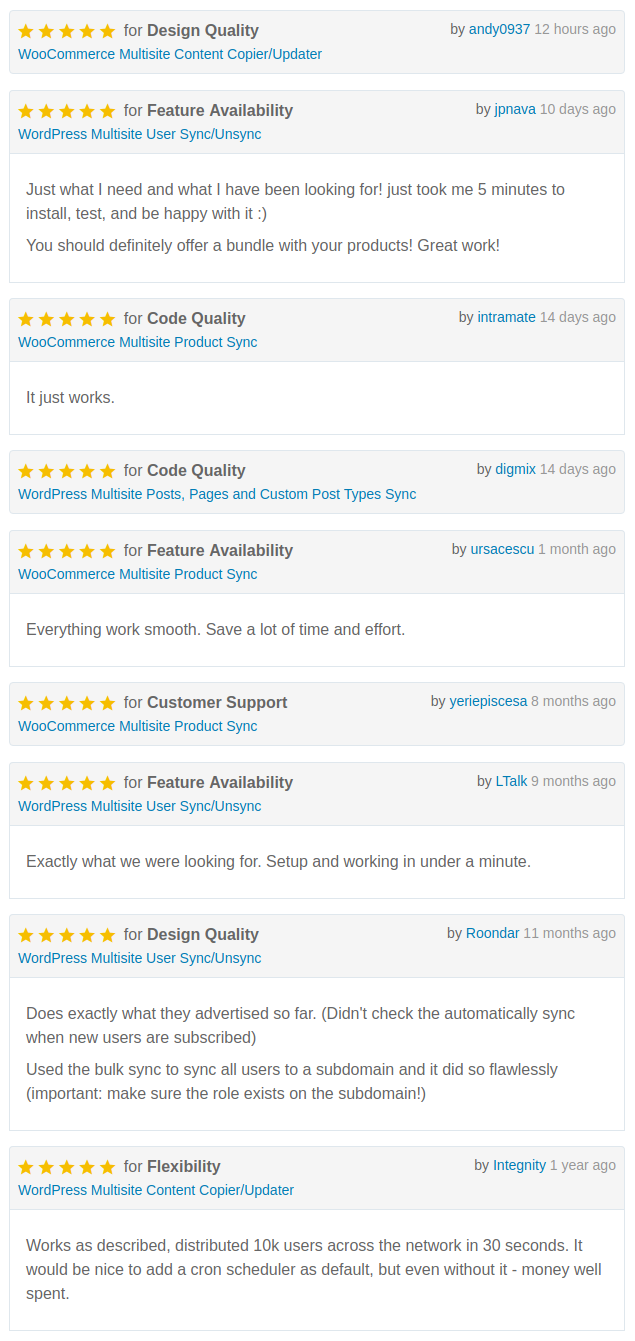Open the Roondar reviewer link
Image resolution: width=635 pixels, height=1341 pixels.
[x=492, y=933]
